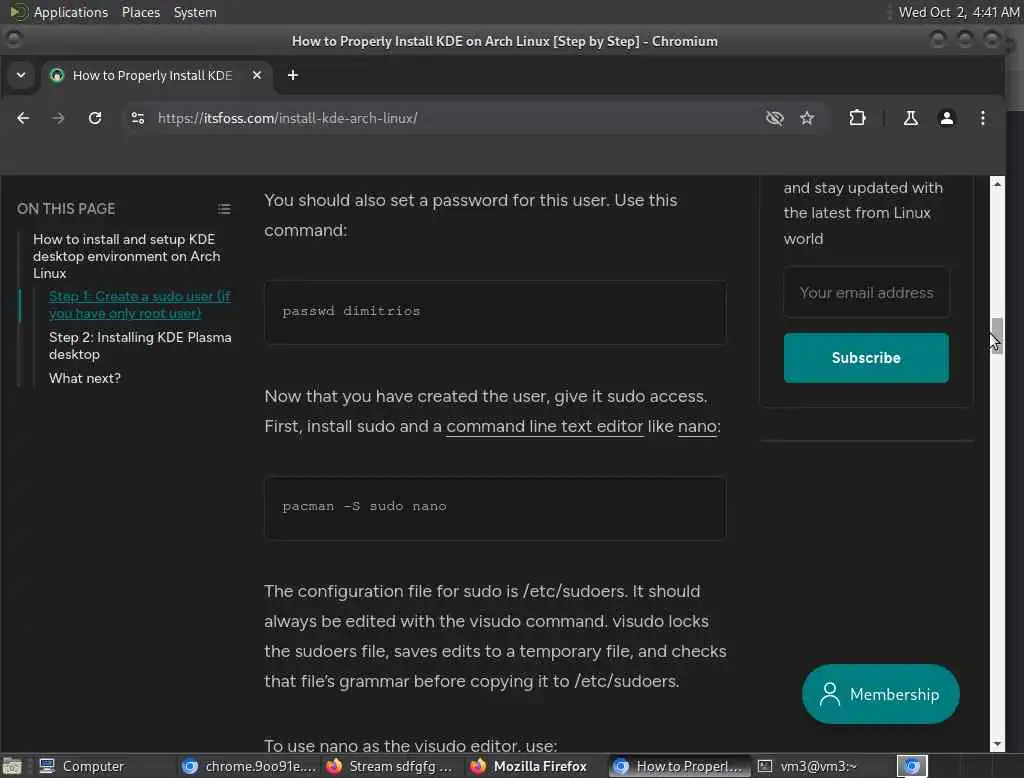Viewport: 1024px width, 778px height.
Task: Toggle the On This Page contents list icon
Action: [224, 209]
